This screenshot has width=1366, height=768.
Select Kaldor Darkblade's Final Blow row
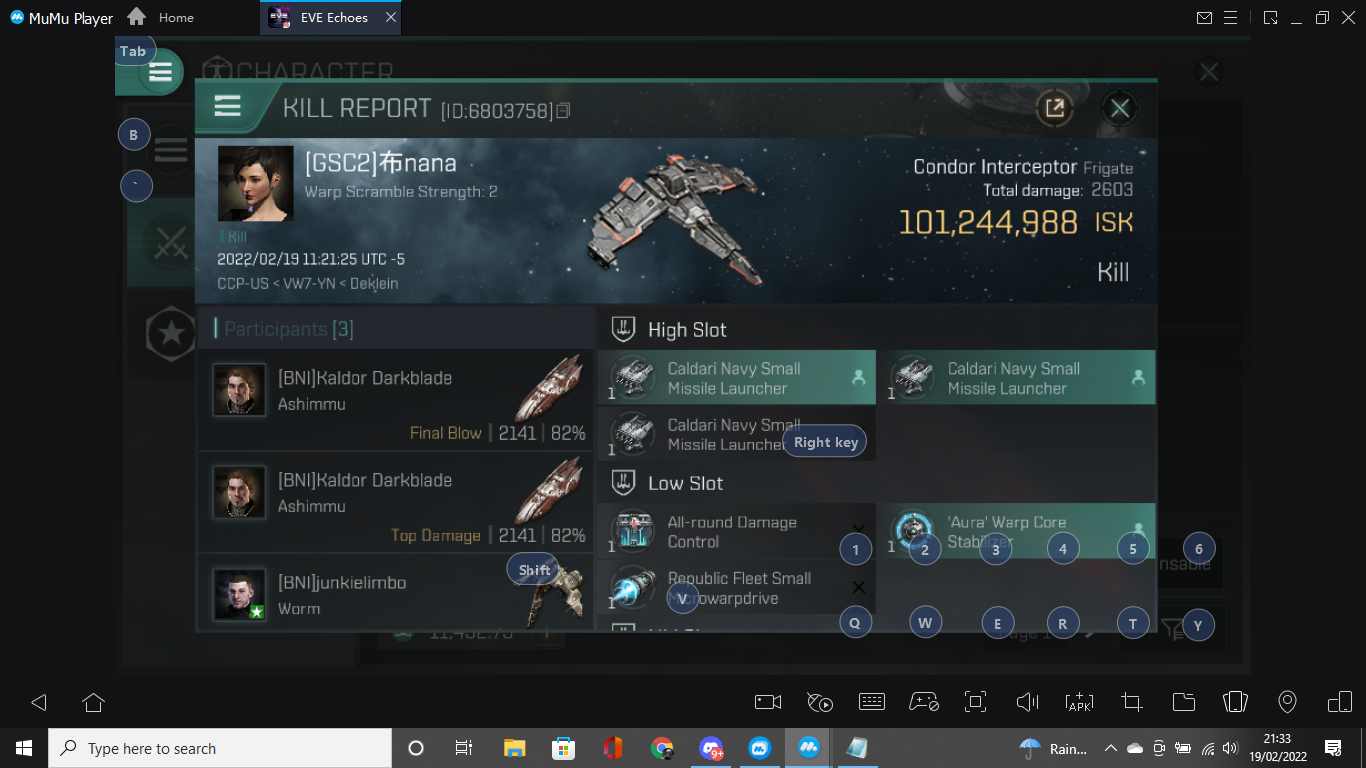tap(396, 399)
